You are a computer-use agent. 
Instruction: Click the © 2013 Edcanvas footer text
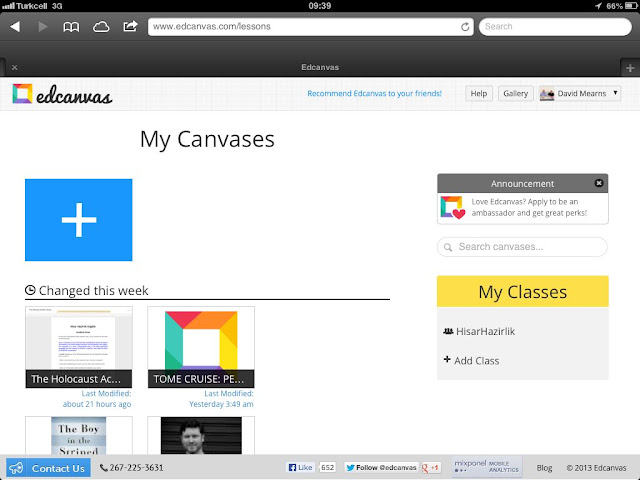596,468
